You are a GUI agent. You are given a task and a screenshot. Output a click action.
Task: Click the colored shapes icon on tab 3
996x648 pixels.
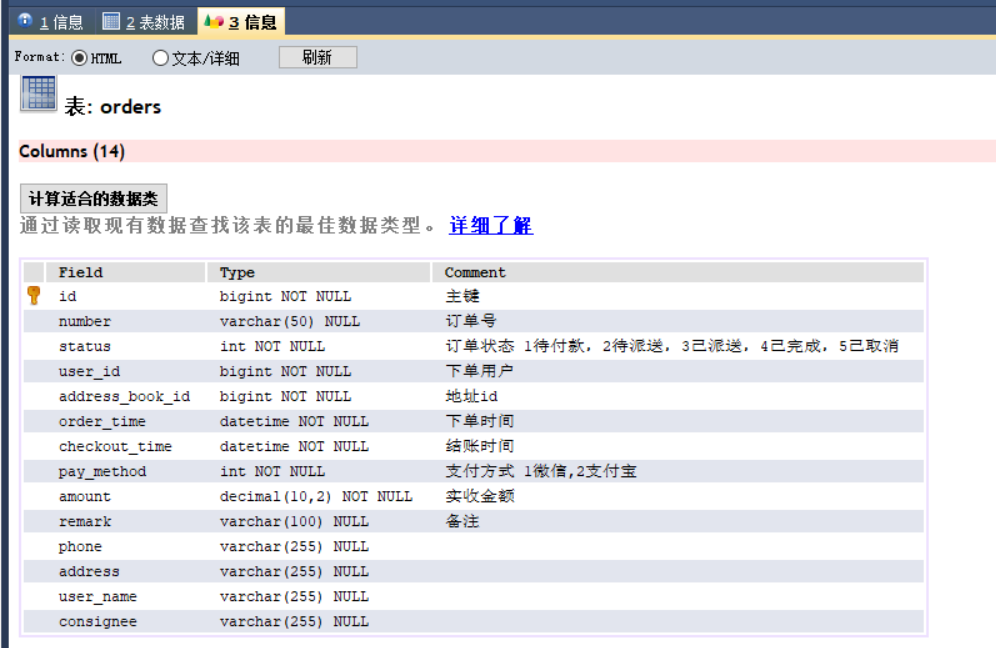click(x=213, y=22)
